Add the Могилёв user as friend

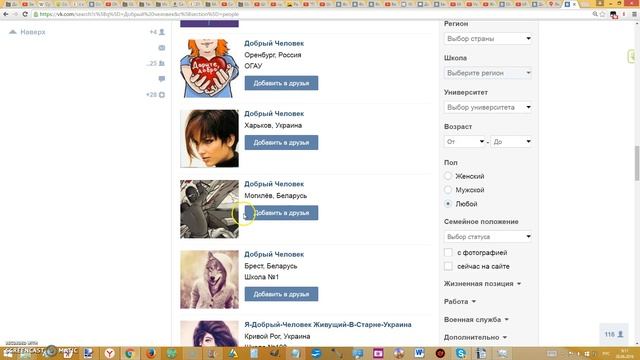[281, 213]
